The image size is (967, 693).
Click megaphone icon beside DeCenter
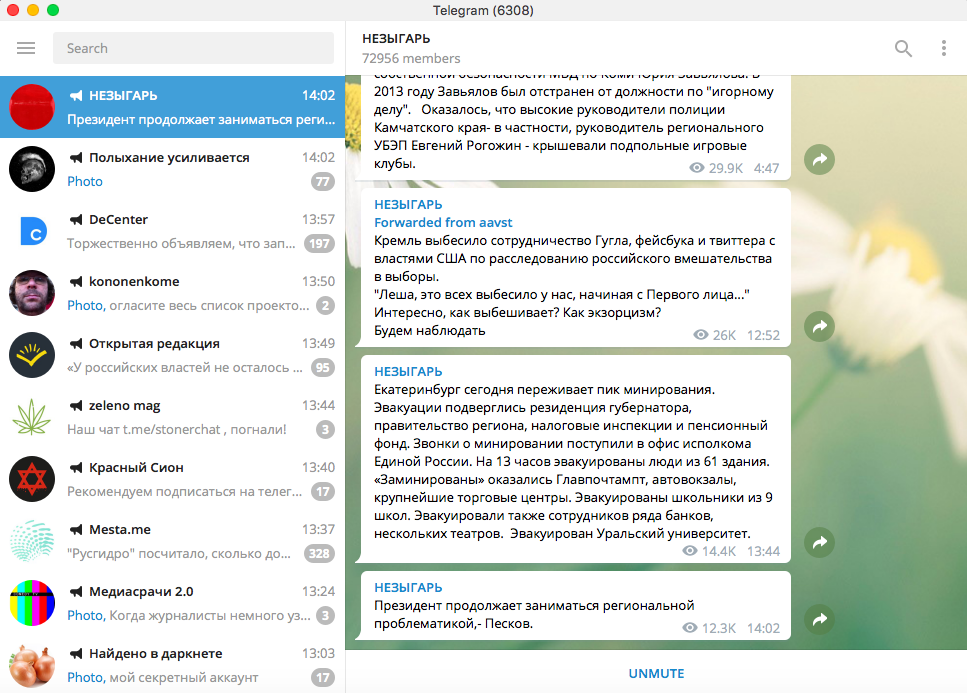point(76,219)
